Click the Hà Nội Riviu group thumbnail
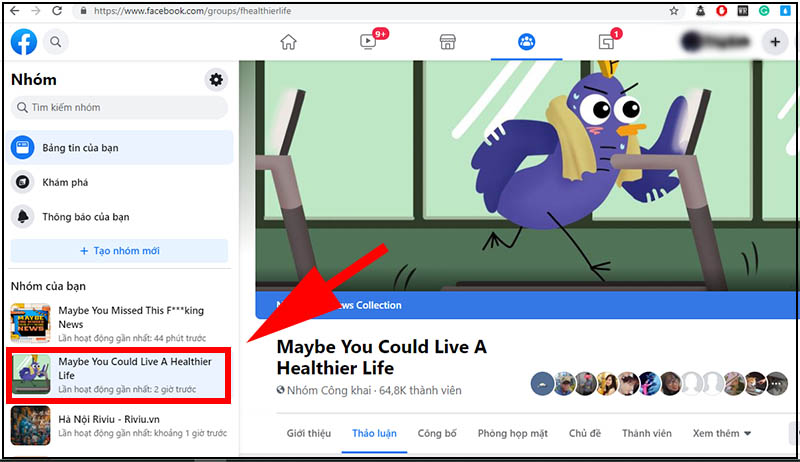The height and width of the screenshot is (462, 800). coord(31,425)
